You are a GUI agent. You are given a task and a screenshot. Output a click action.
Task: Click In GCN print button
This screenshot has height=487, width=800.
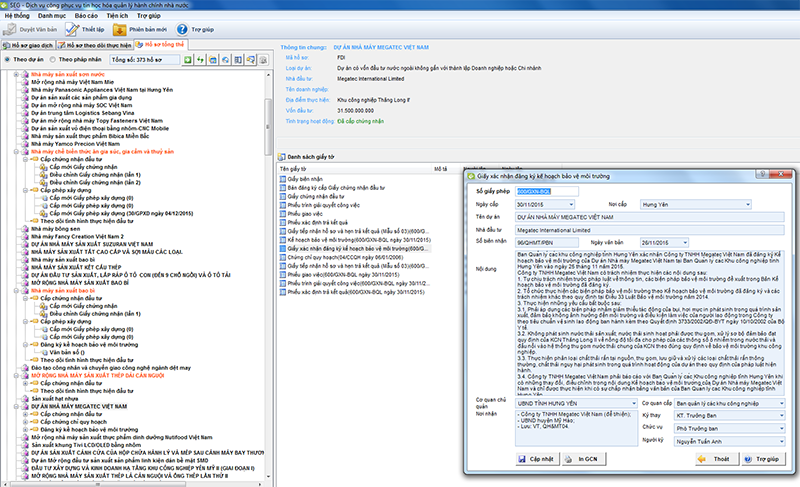tap(584, 459)
